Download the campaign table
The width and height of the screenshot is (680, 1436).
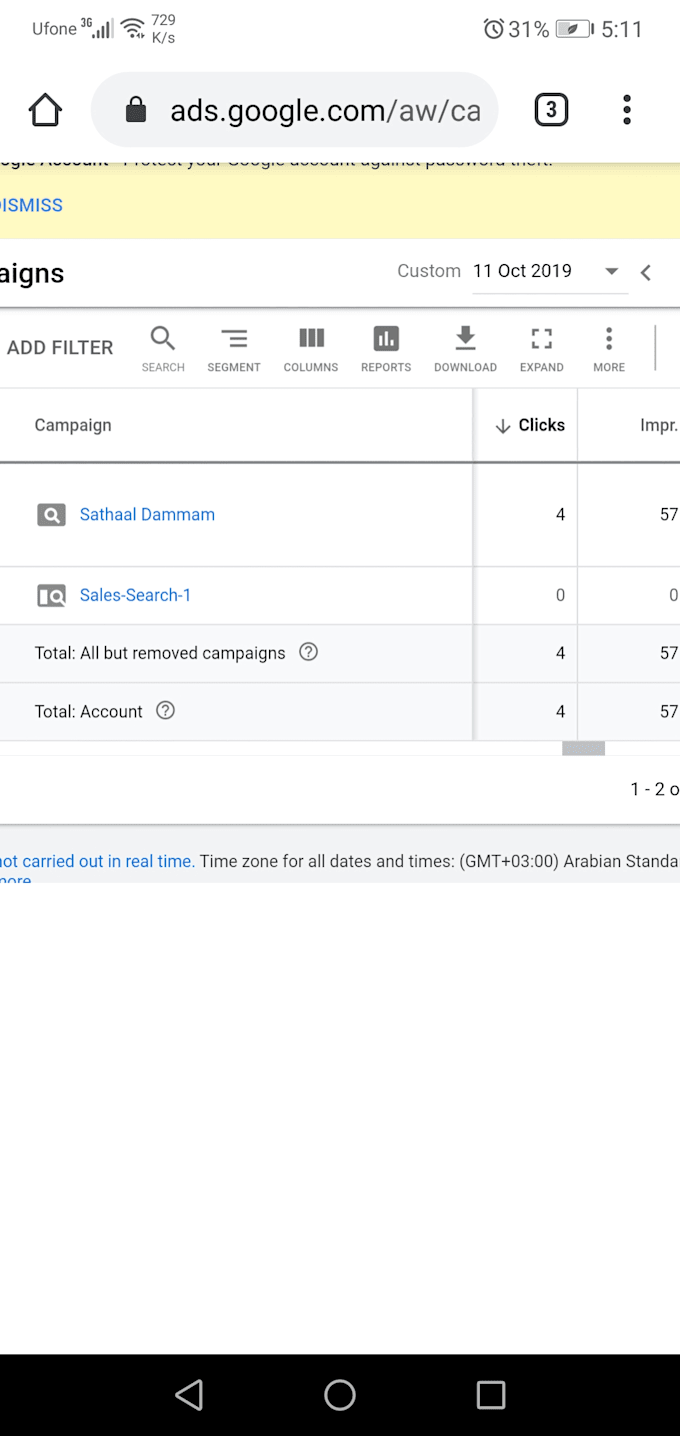pyautogui.click(x=465, y=349)
